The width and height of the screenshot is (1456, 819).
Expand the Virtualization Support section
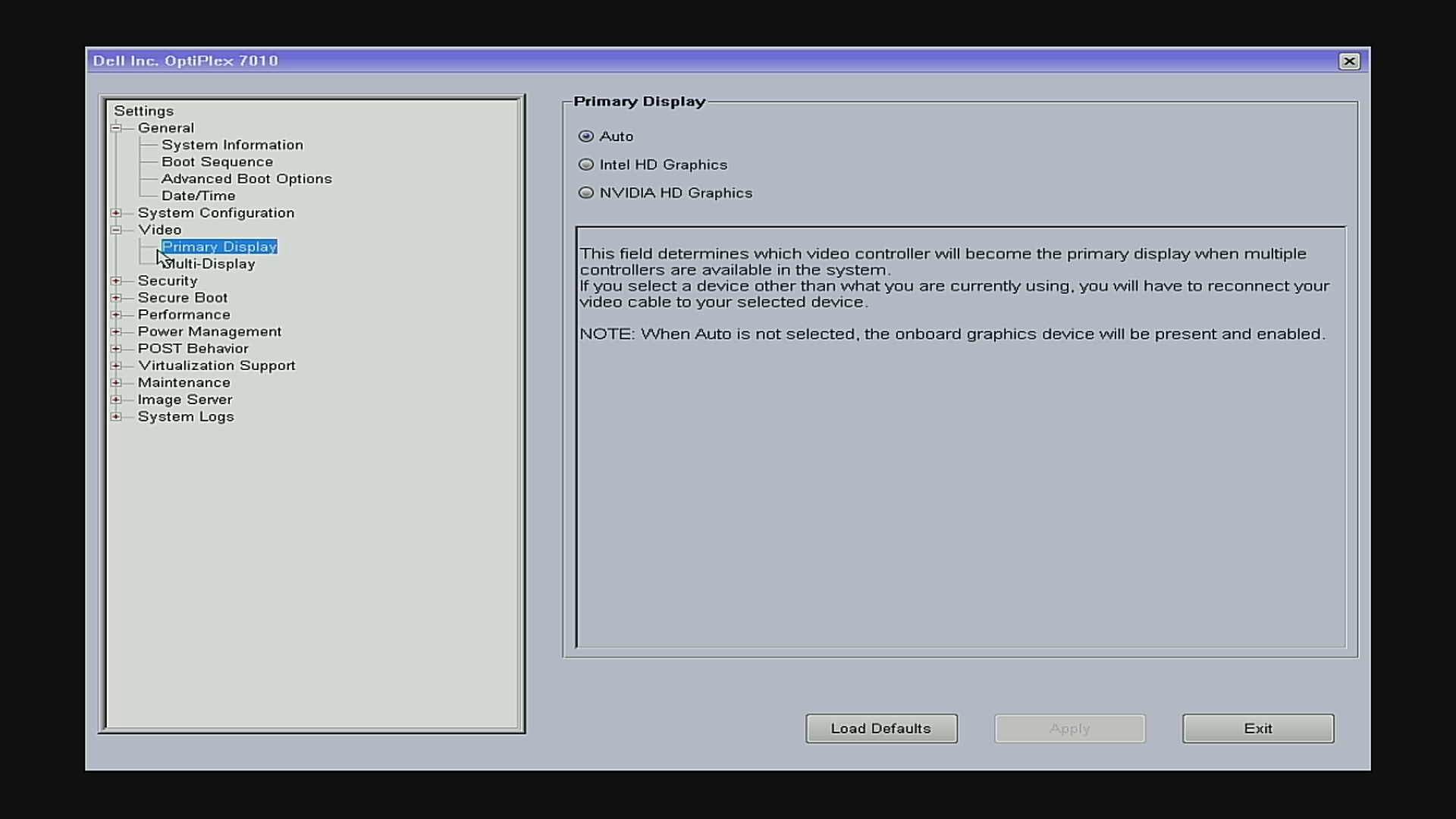116,366
